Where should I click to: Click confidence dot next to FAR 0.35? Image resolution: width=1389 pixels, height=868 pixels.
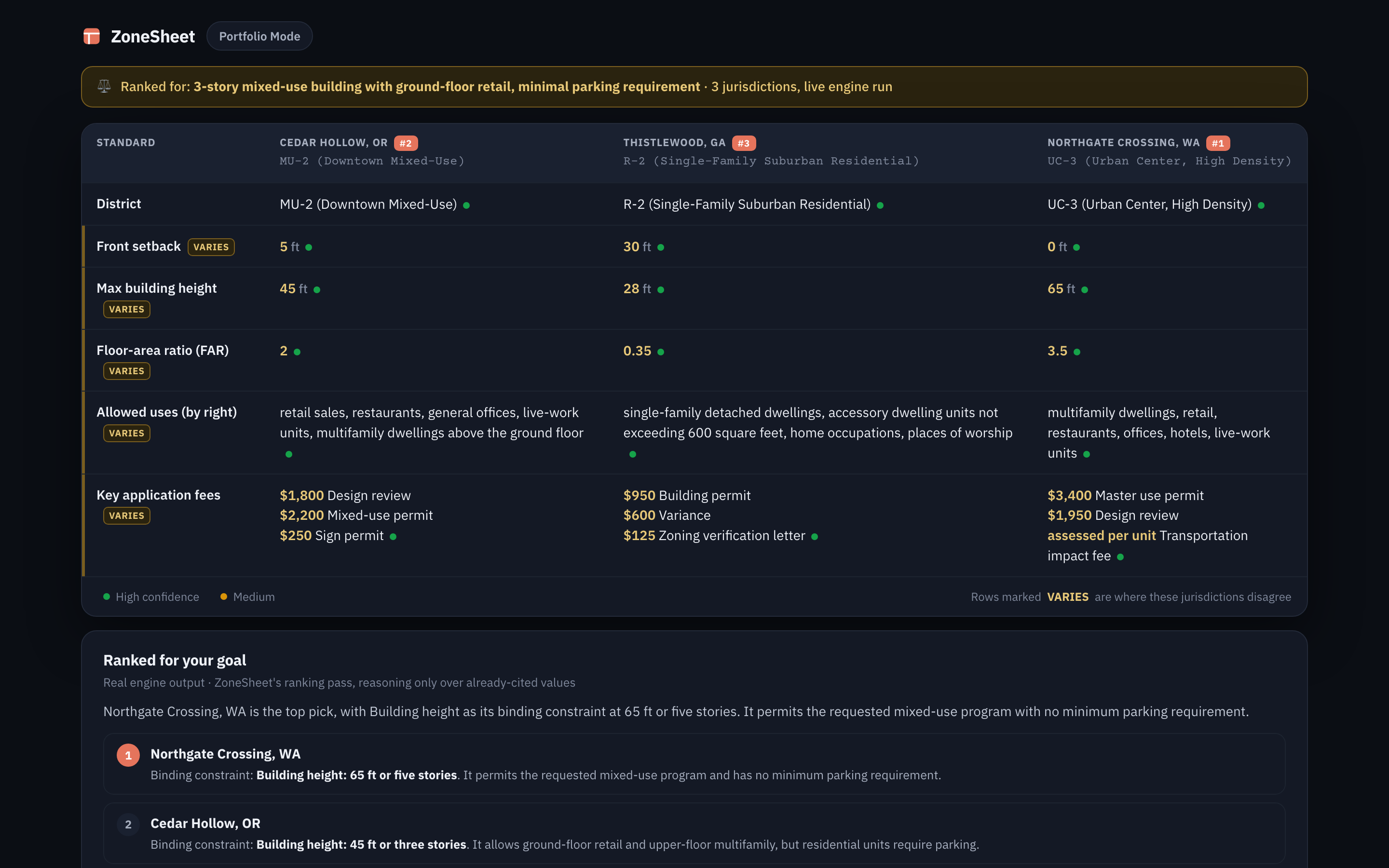click(661, 352)
